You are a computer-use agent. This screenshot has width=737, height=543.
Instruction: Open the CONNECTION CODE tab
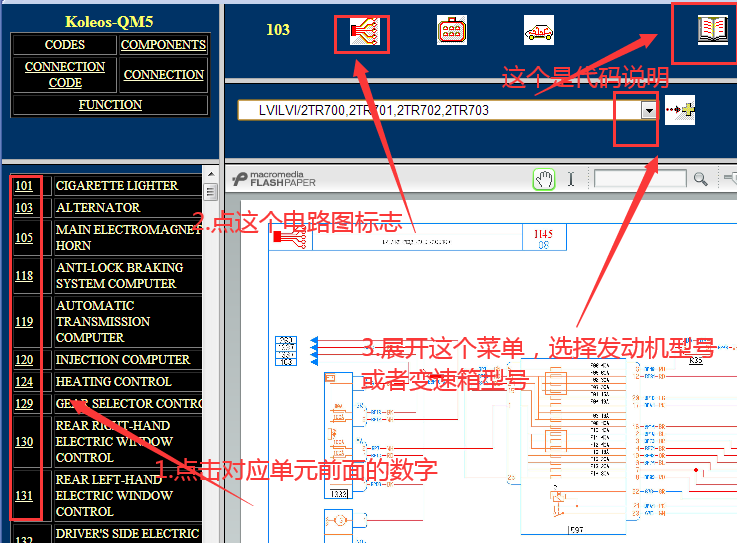(x=65, y=75)
